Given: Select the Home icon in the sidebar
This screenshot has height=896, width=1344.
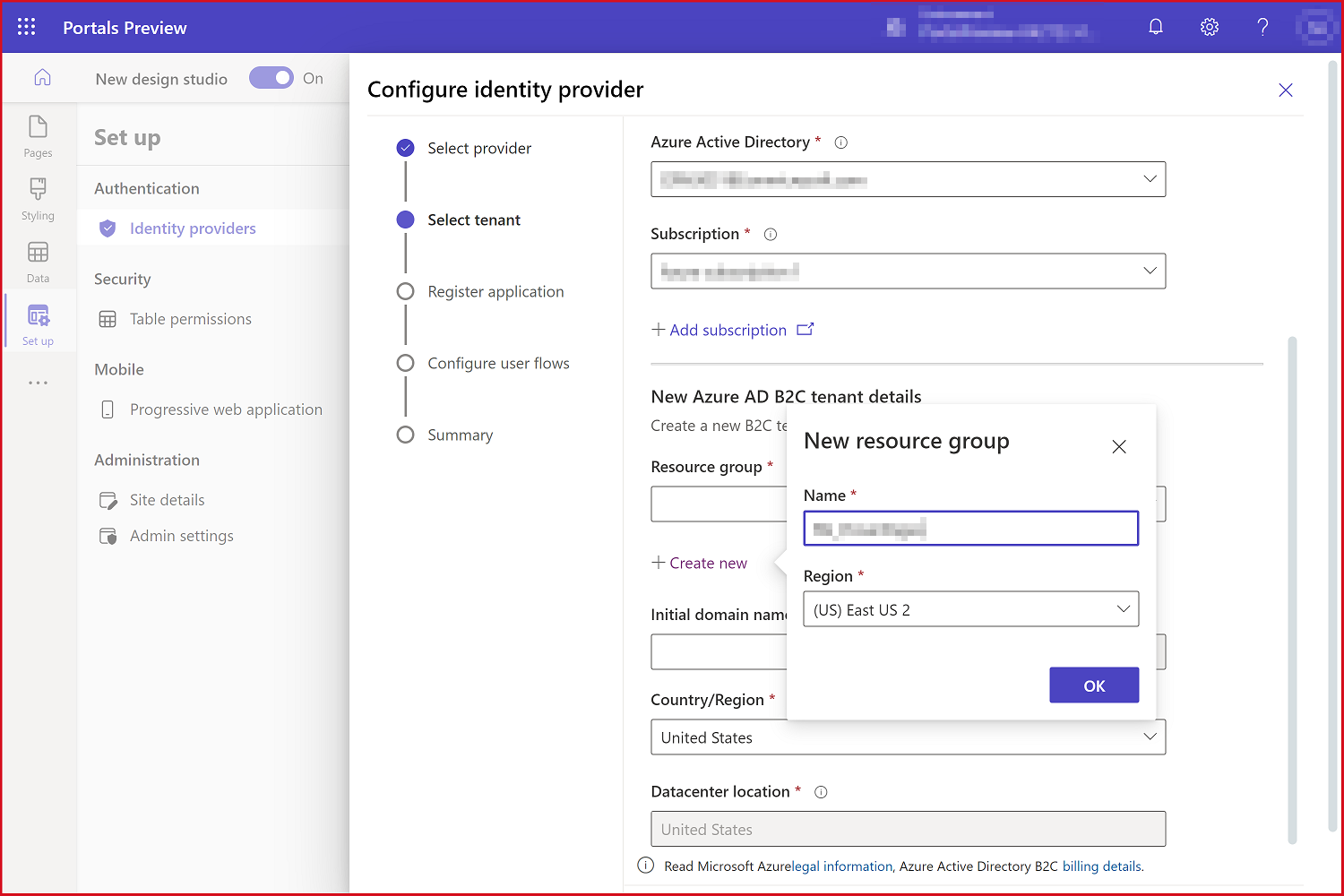Looking at the screenshot, I should tap(41, 78).
